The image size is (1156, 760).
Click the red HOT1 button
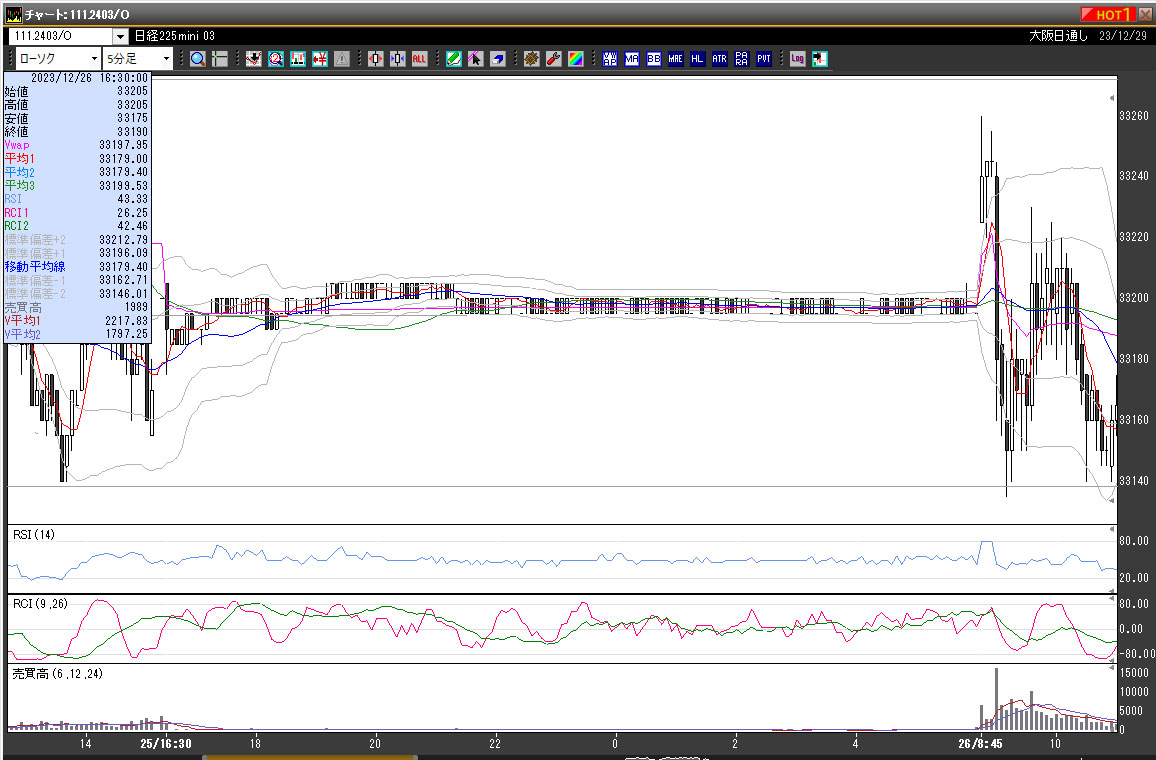pyautogui.click(x=1108, y=14)
